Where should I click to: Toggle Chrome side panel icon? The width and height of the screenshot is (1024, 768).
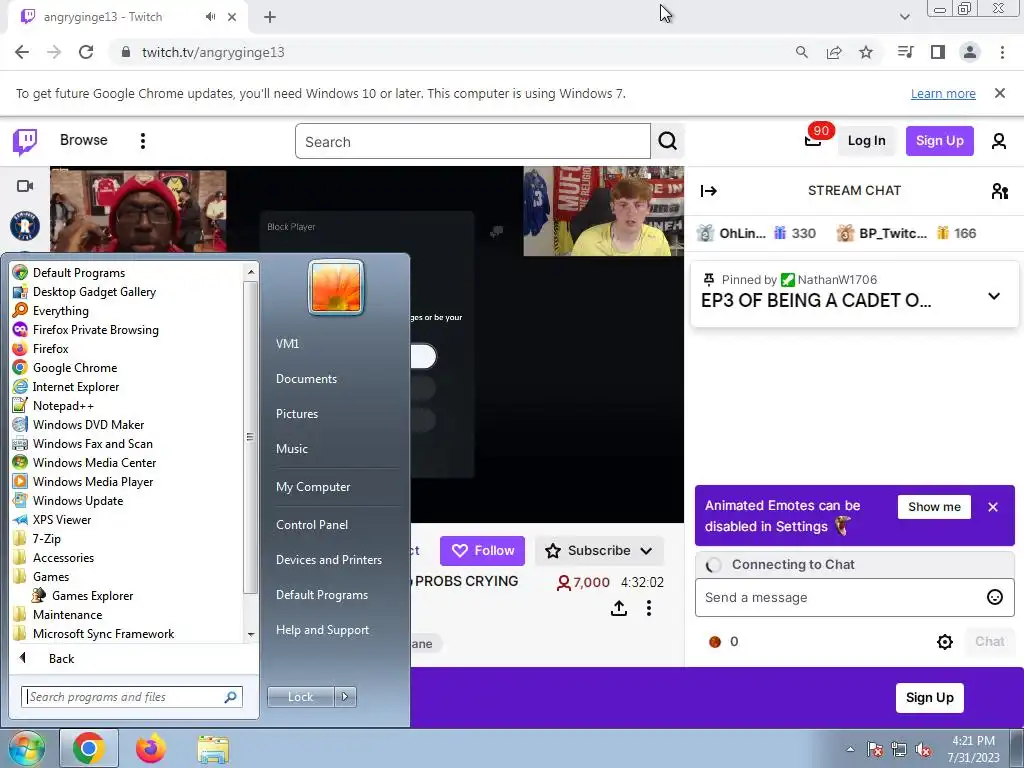[938, 52]
